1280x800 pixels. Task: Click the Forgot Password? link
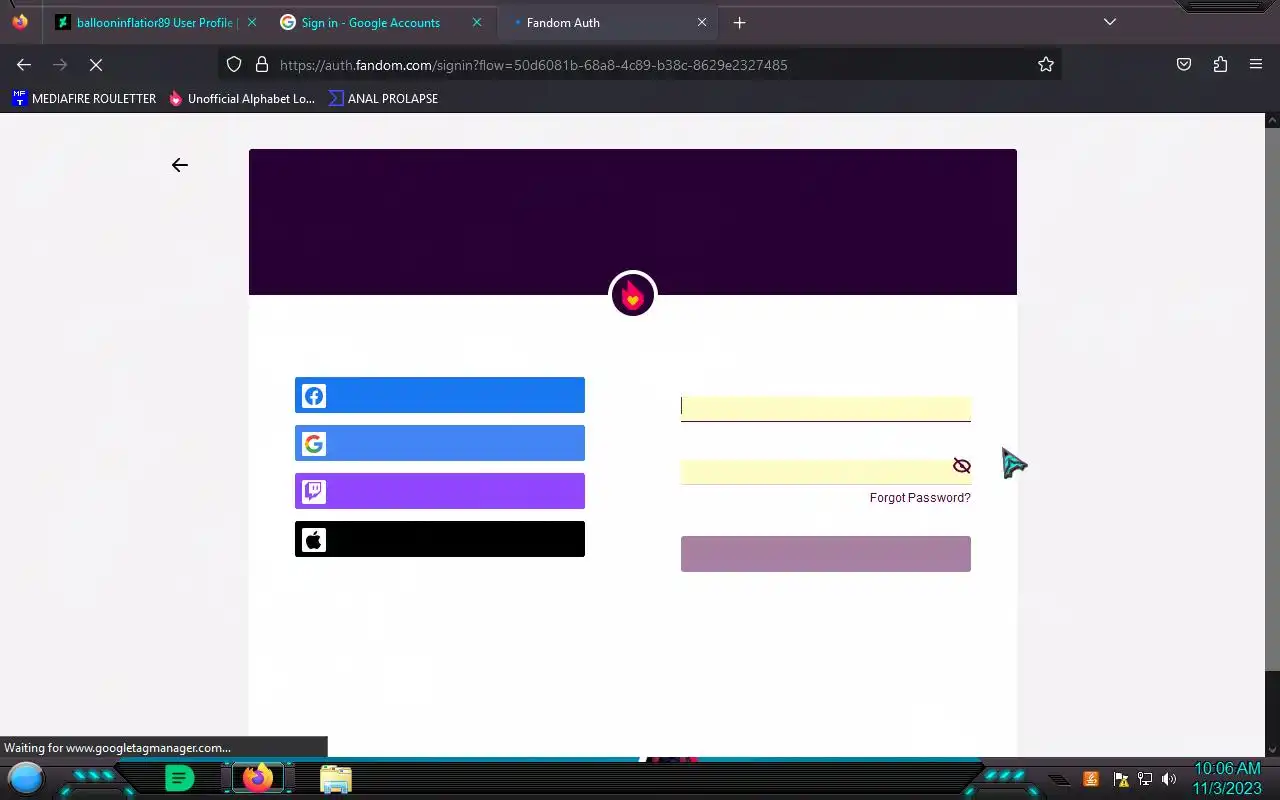pos(920,498)
